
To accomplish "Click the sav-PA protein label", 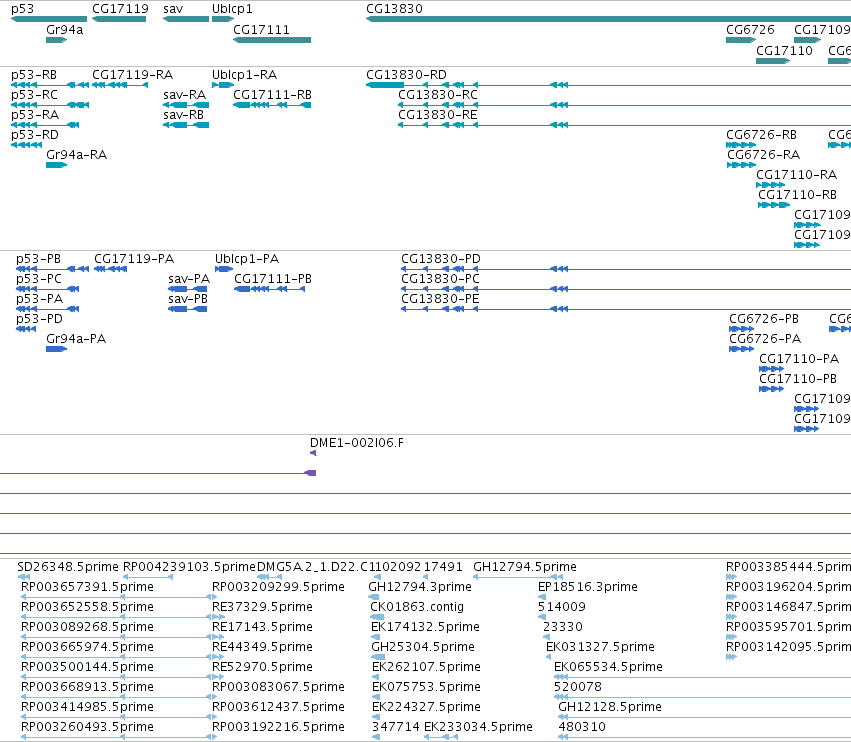I will pos(189,279).
